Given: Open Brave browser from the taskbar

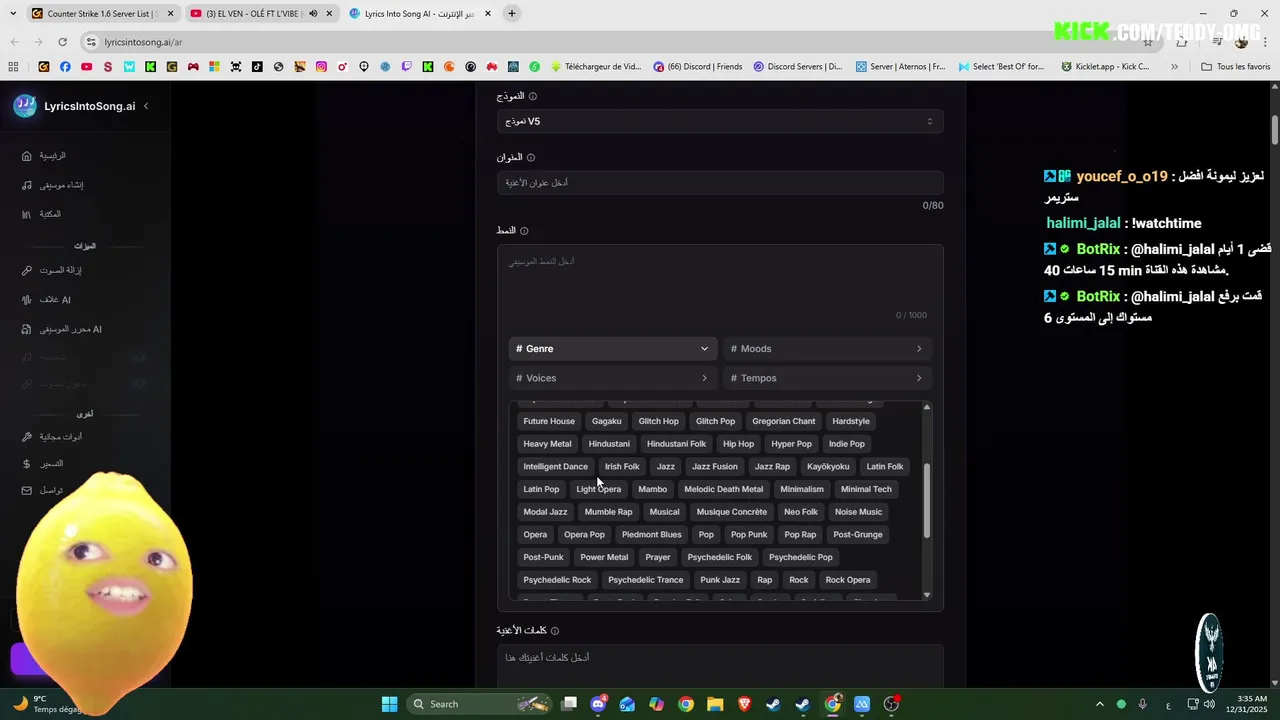Looking at the screenshot, I should tap(744, 704).
